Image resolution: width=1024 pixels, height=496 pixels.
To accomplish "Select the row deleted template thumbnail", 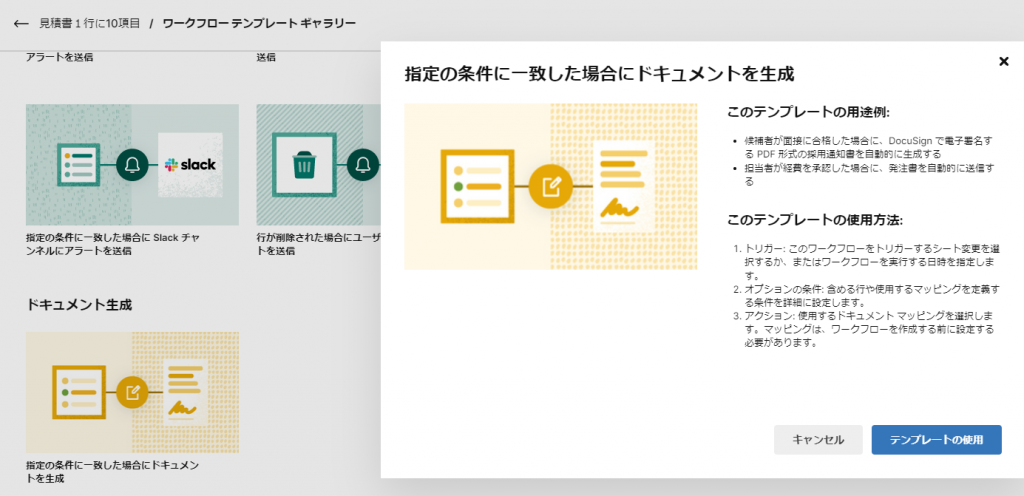I will click(x=319, y=164).
